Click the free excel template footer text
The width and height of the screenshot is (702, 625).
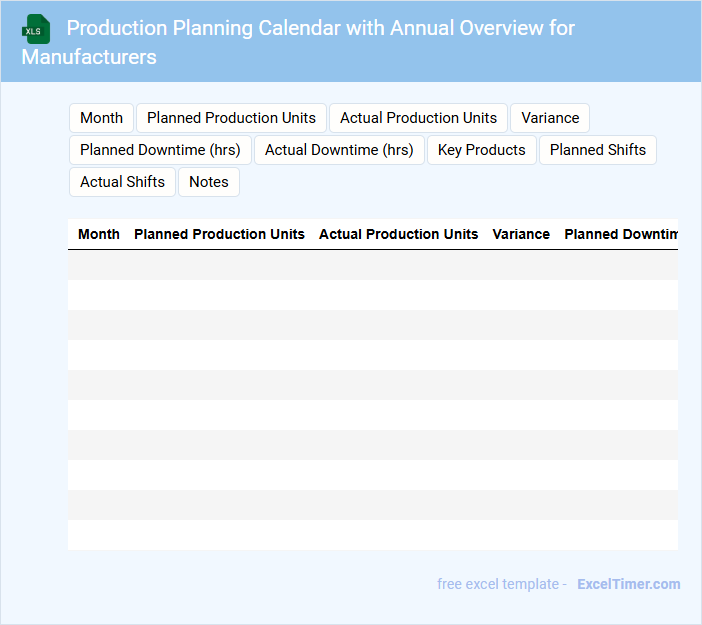[502, 584]
